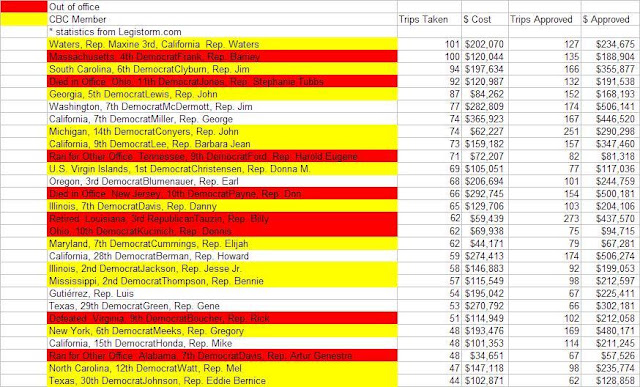Select the 'Louisiana, 3rd RepublicanTauzin' cell
The height and width of the screenshot is (387, 640).
[222, 218]
